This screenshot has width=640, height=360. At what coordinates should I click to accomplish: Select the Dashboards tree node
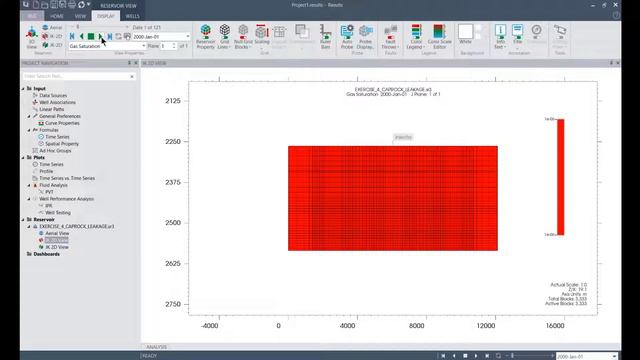pyautogui.click(x=47, y=254)
